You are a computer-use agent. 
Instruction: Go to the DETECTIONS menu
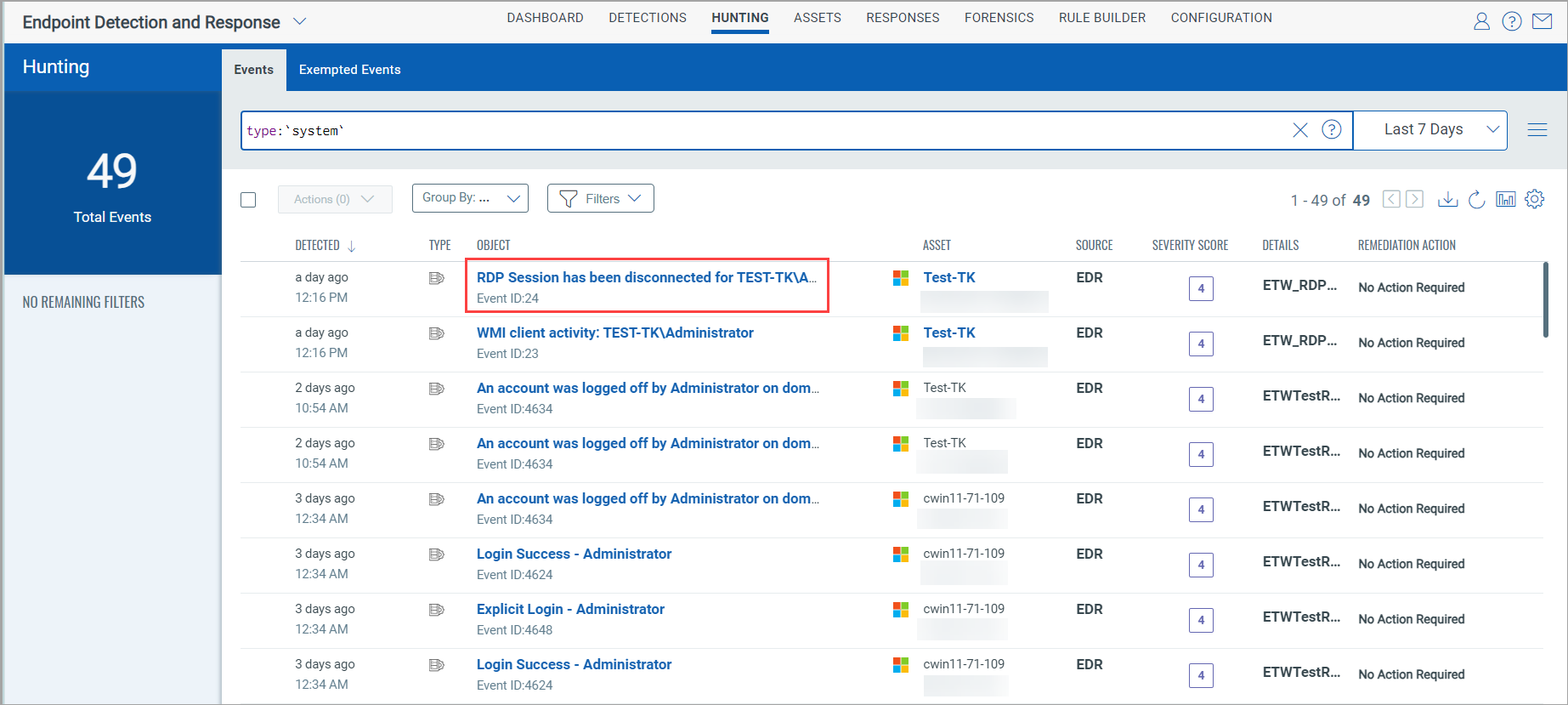(647, 18)
